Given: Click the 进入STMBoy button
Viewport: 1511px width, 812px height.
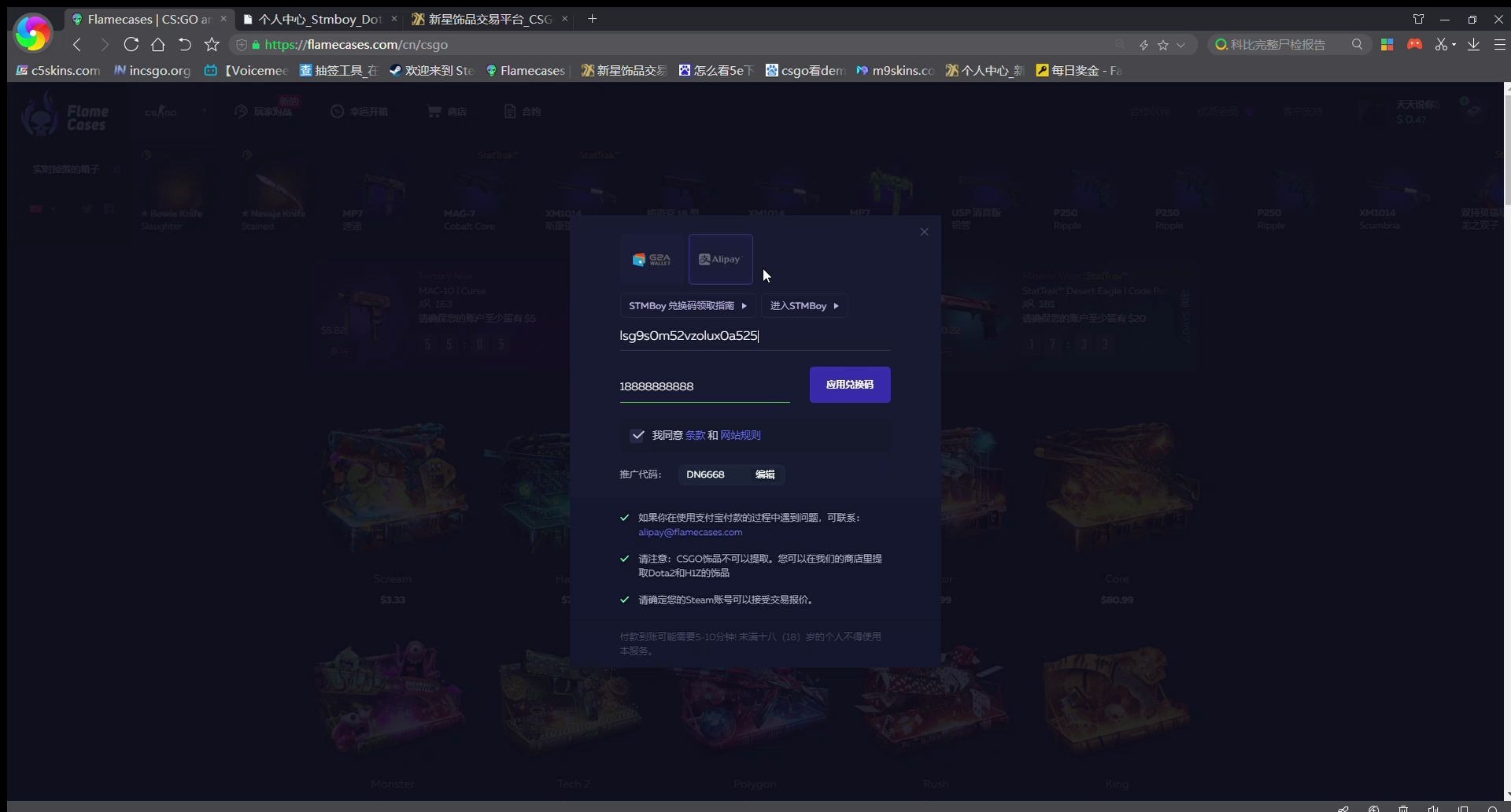Looking at the screenshot, I should [804, 305].
